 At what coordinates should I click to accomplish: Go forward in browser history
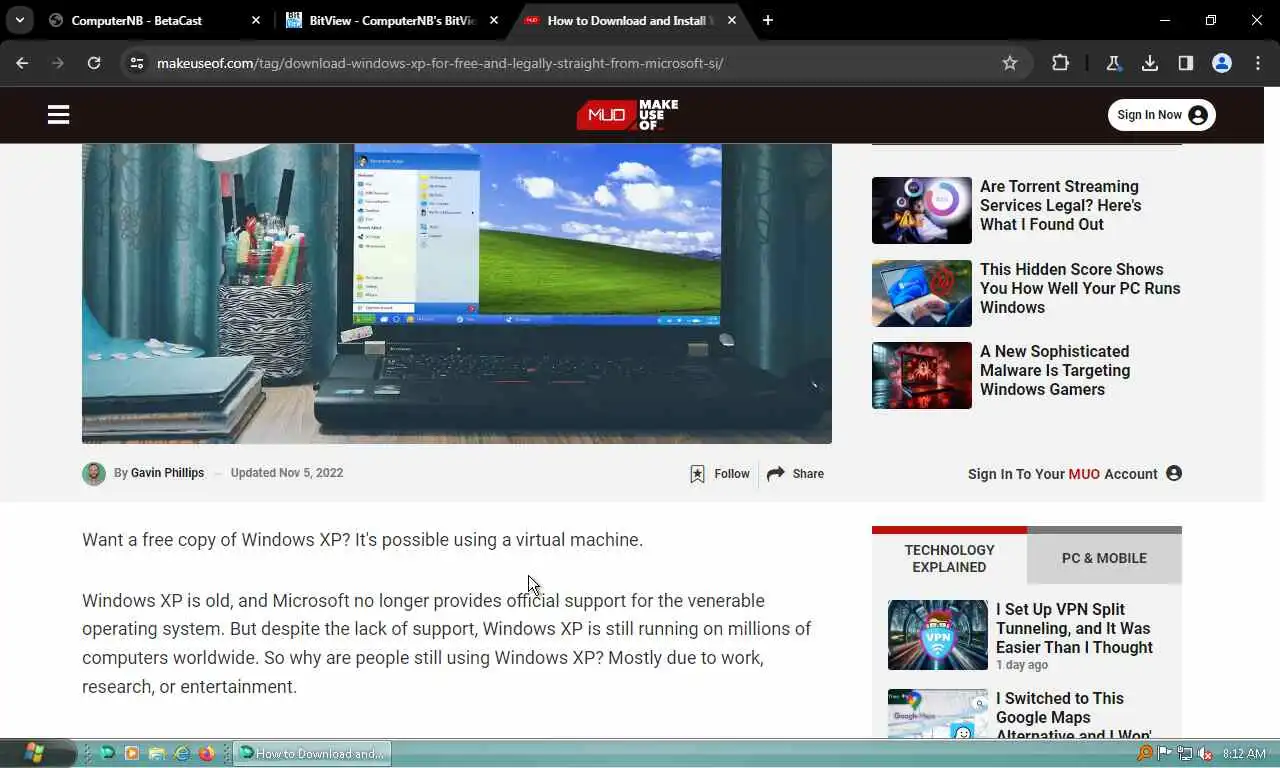(x=58, y=63)
